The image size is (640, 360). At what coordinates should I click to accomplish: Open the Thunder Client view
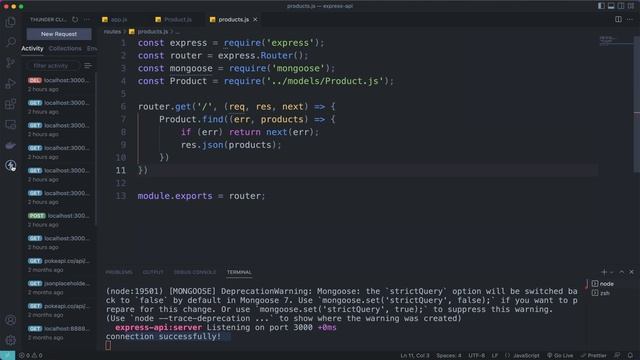click(11, 165)
